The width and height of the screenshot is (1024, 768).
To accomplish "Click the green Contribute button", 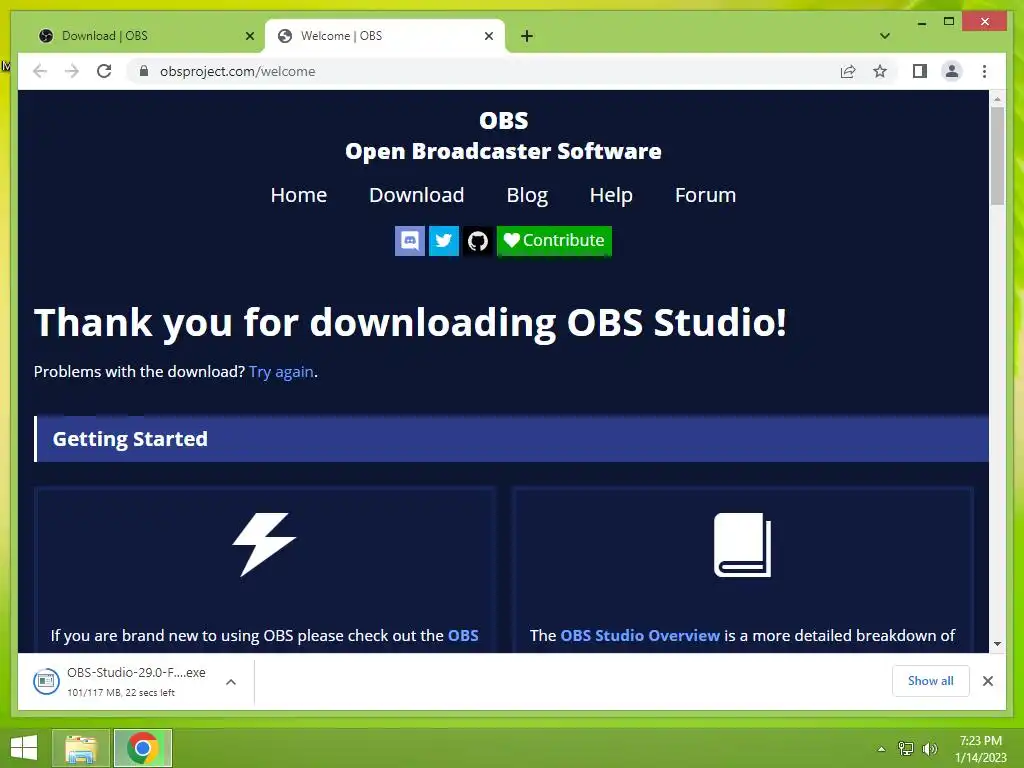I will 554,241.
